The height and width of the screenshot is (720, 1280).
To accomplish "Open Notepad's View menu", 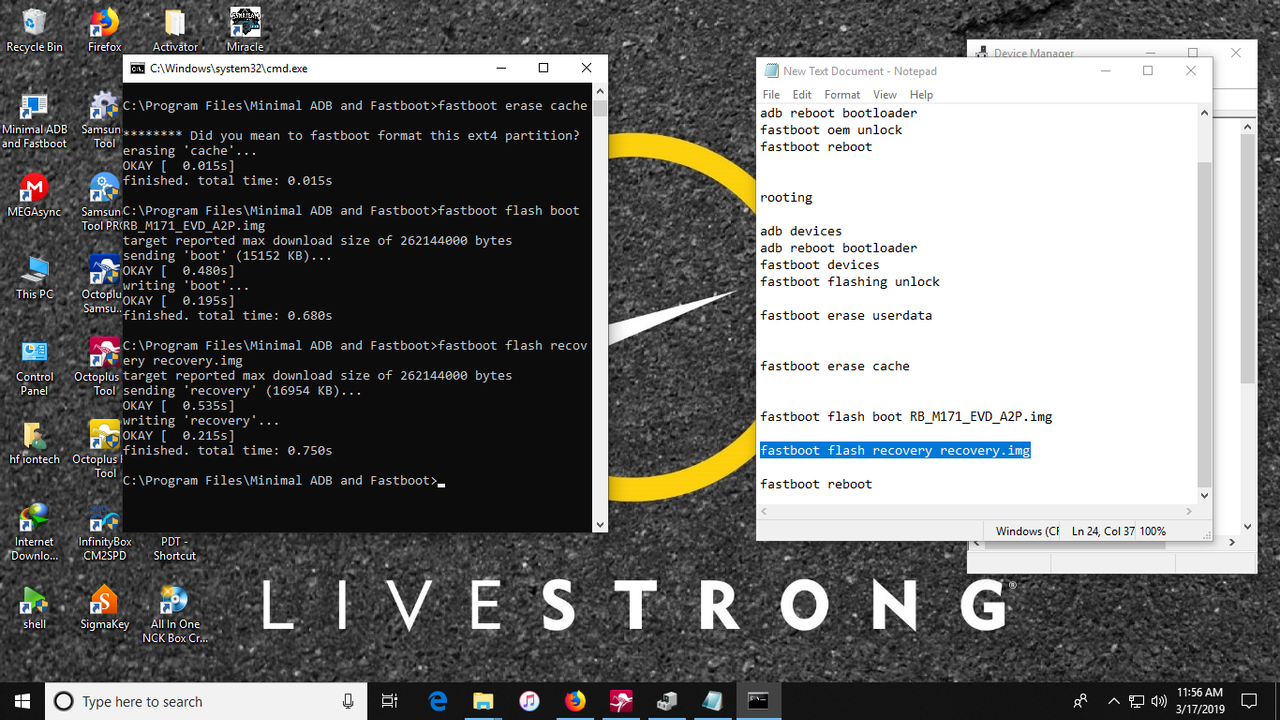I will point(884,94).
